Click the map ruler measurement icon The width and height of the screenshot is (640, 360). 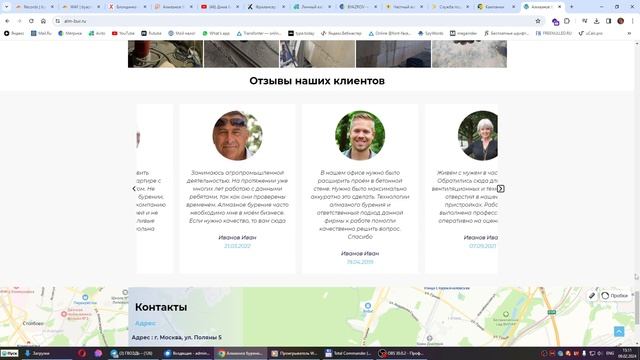(x=592, y=296)
